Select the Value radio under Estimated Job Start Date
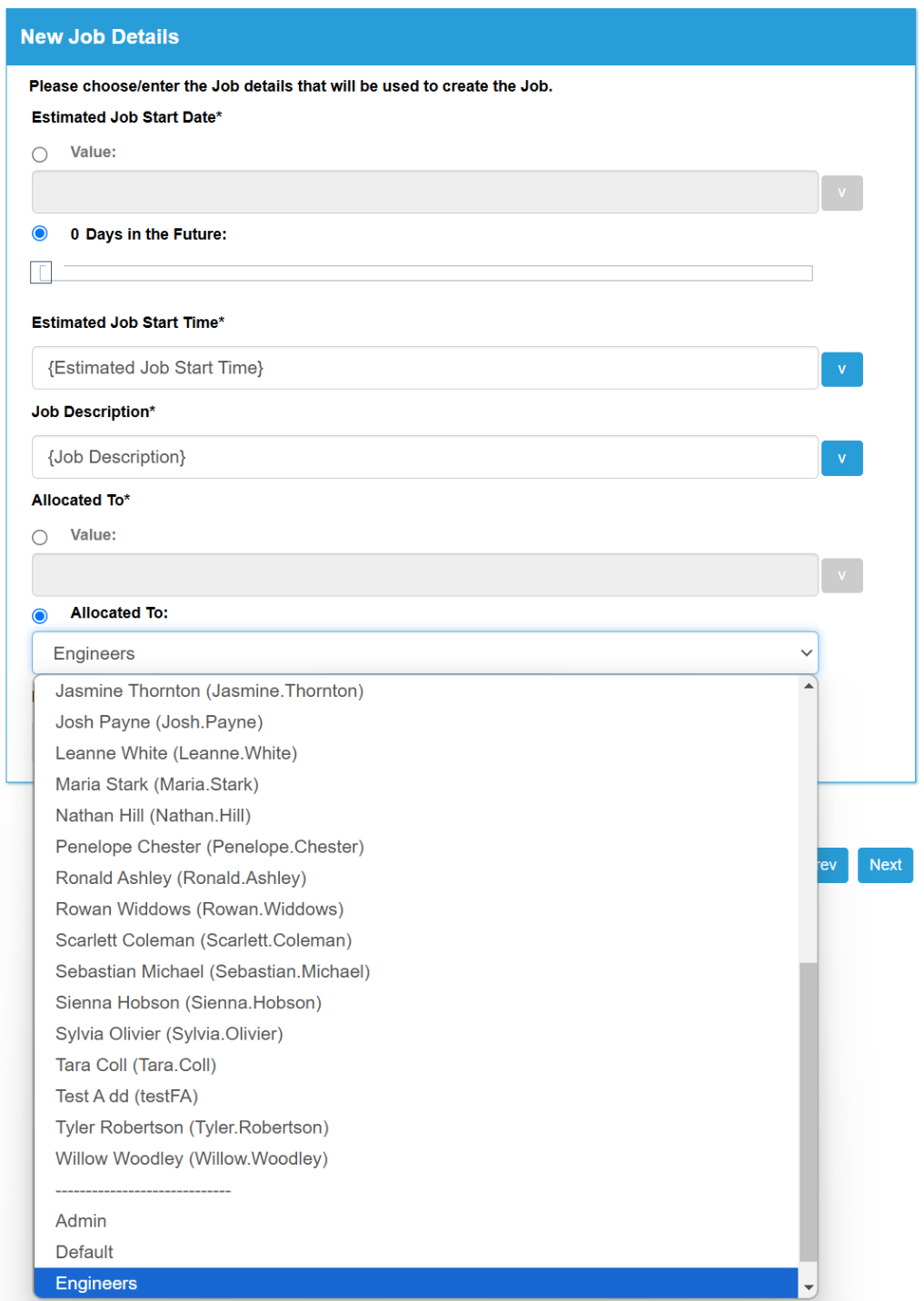924x1301 pixels. point(40,154)
